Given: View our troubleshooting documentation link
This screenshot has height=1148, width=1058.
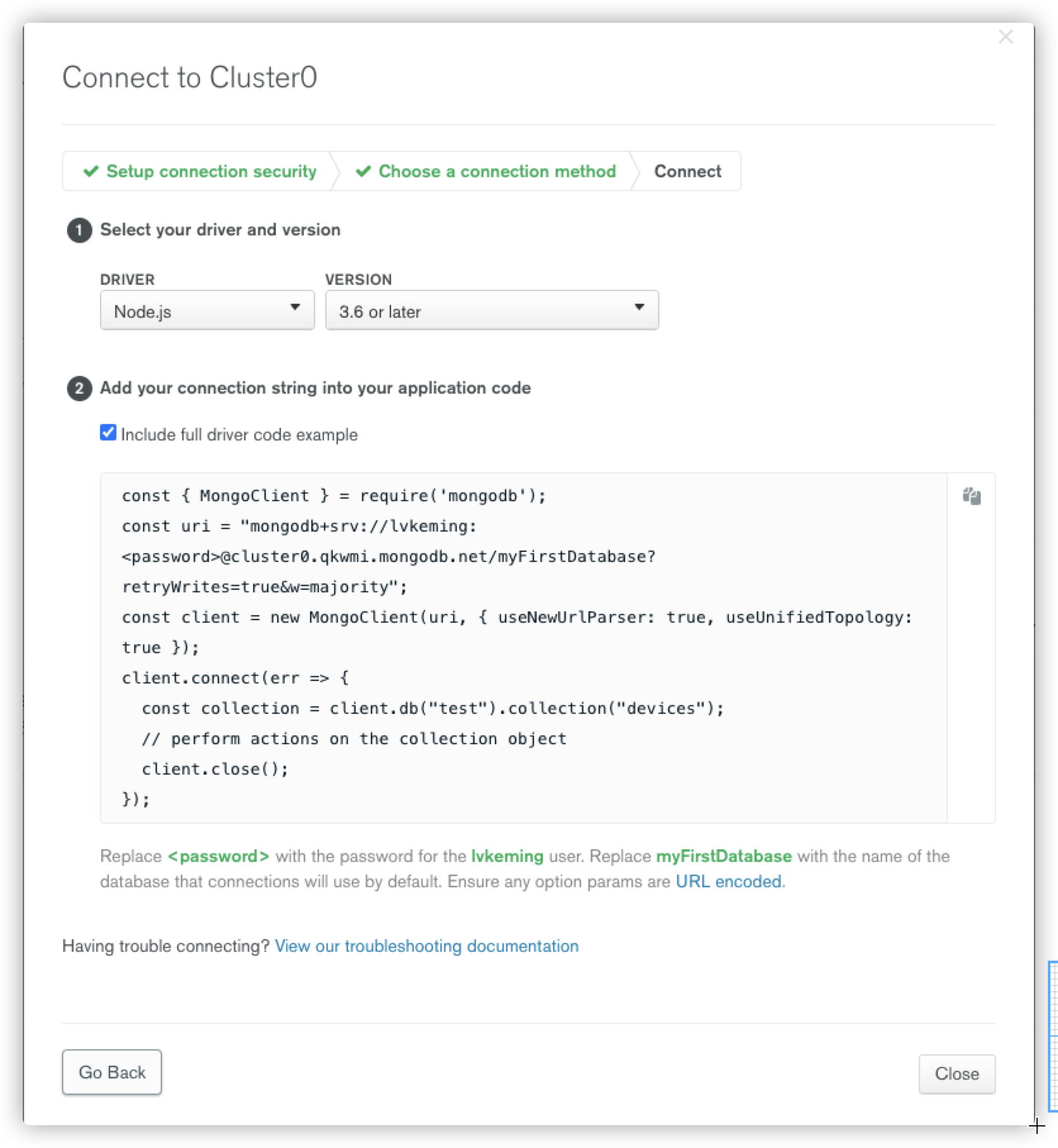Looking at the screenshot, I should click(x=426, y=946).
